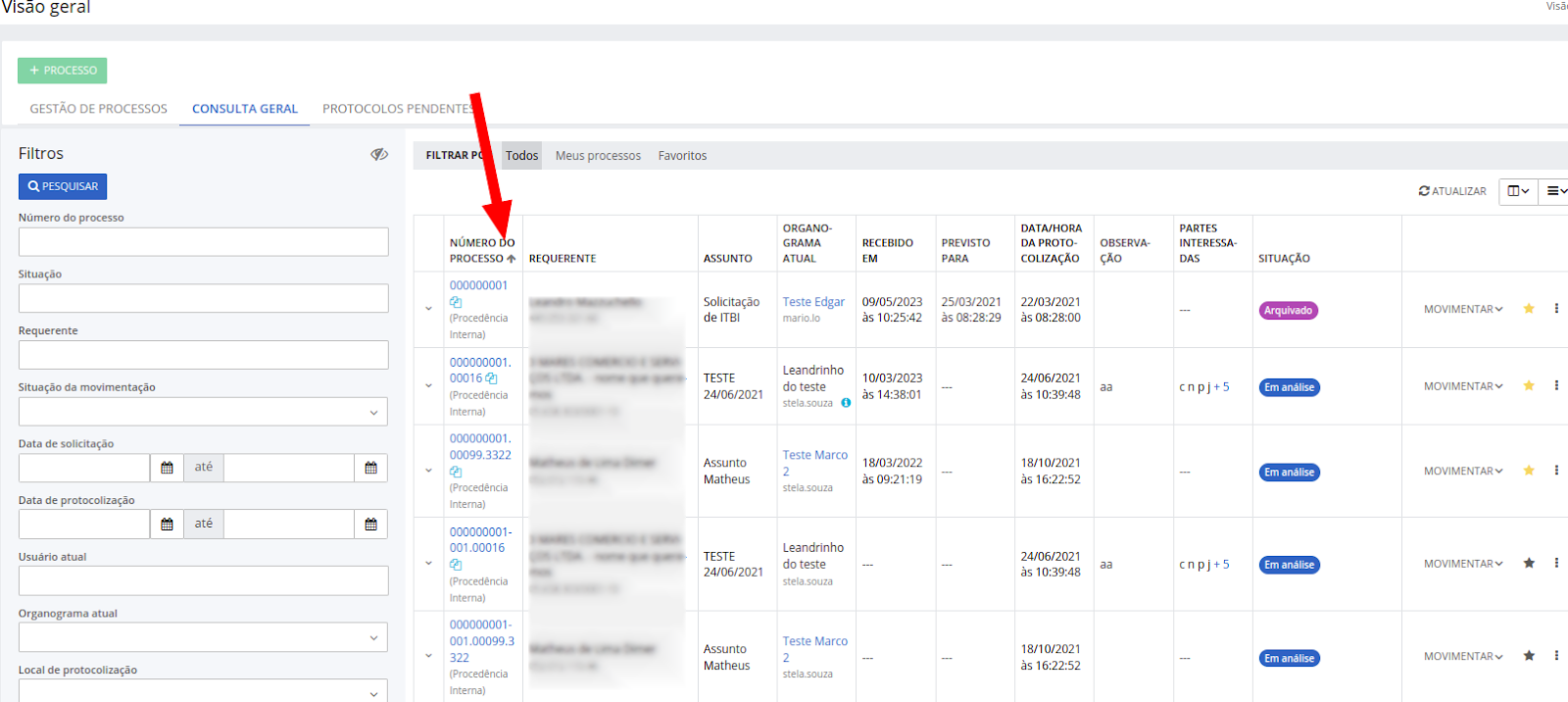
Task: Click info icon beside stela.souza in second row
Action: pyautogui.click(x=846, y=403)
